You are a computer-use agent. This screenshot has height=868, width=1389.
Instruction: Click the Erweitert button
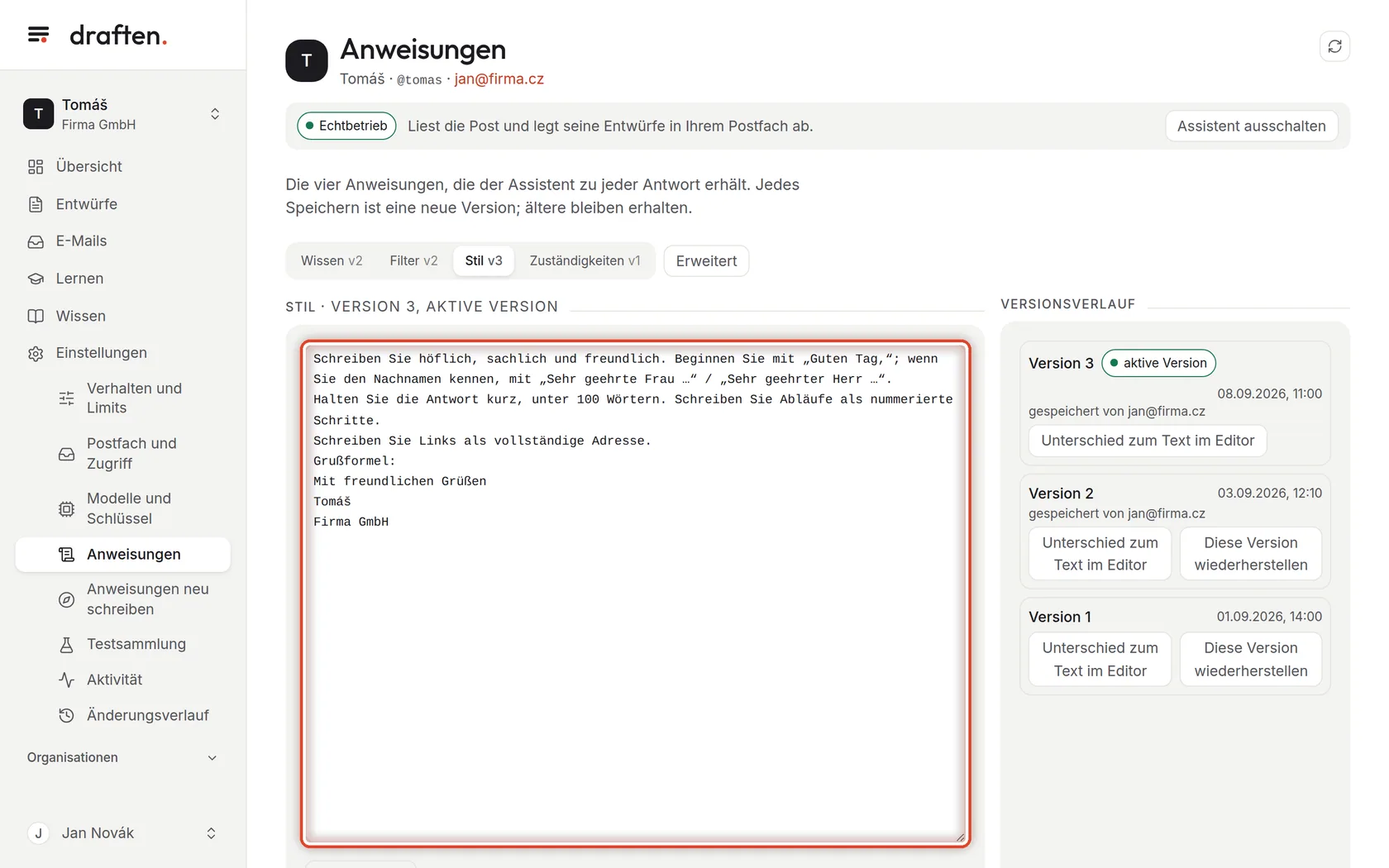pos(706,261)
